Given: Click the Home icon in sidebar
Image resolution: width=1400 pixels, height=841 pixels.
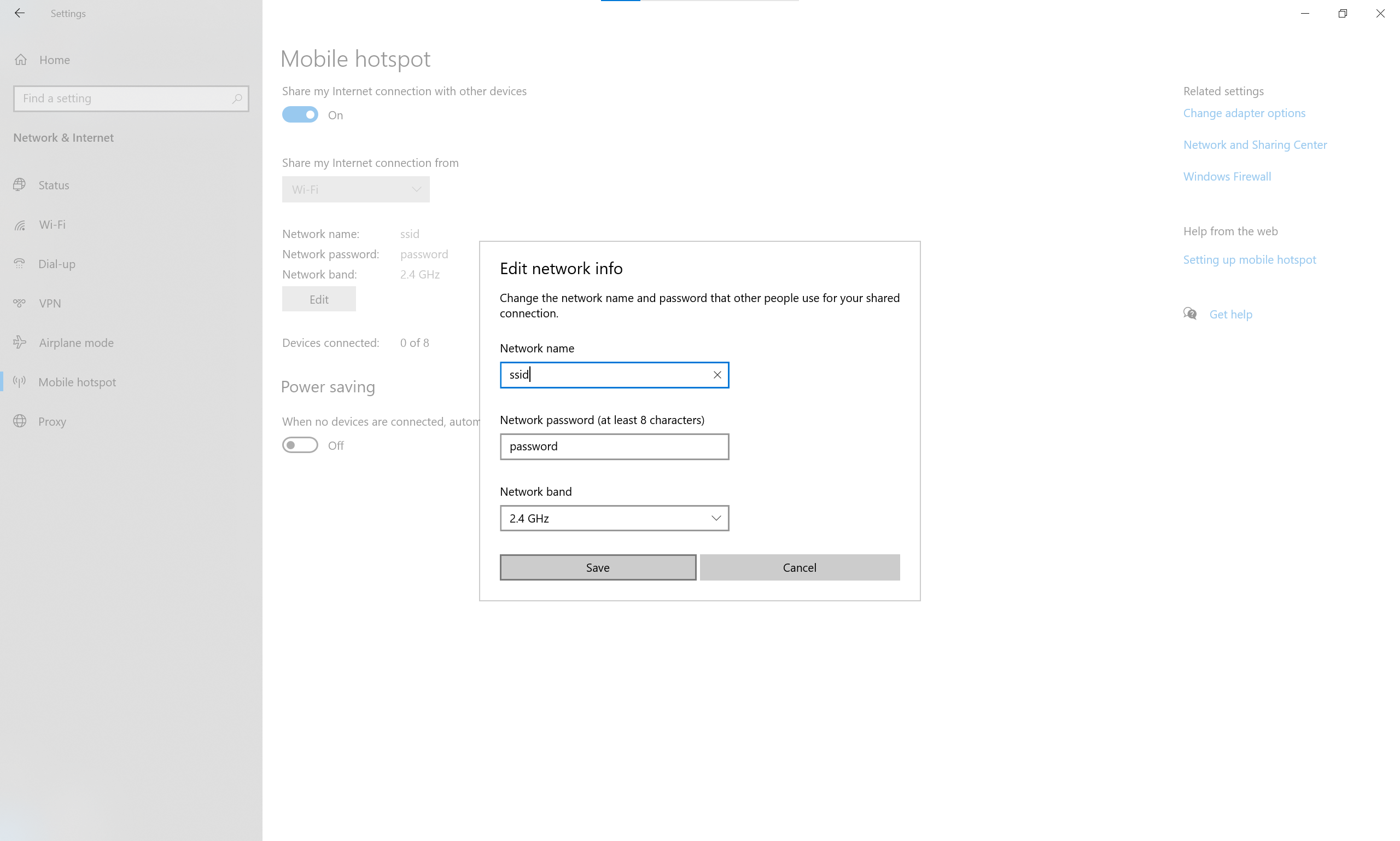Looking at the screenshot, I should tap(21, 60).
